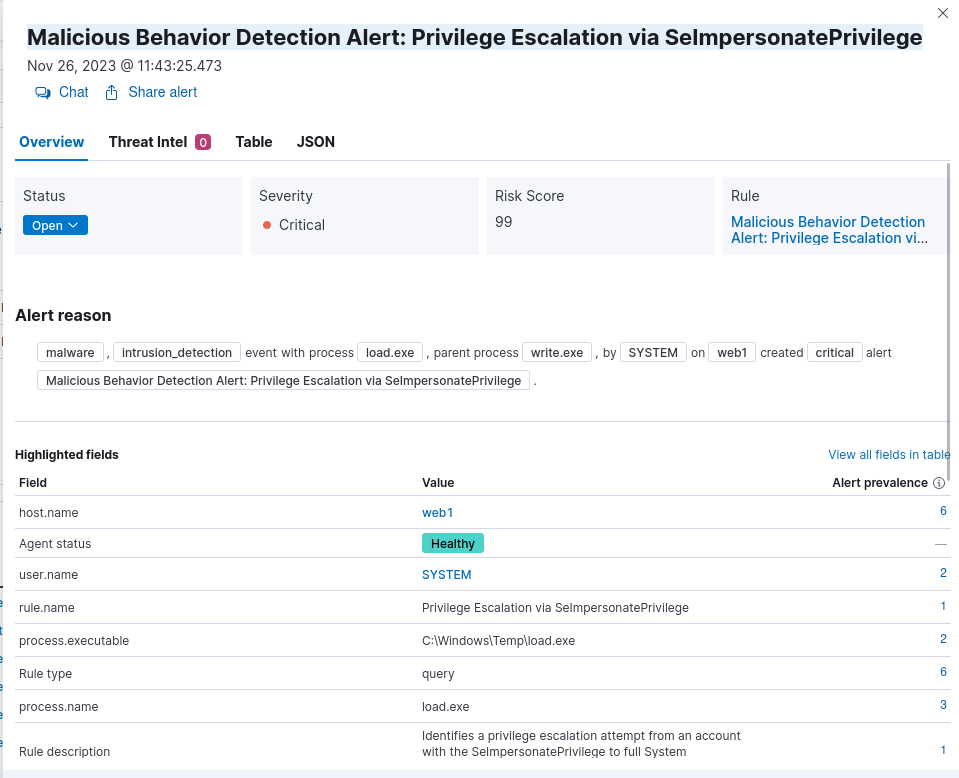Screen dimensions: 959x778
Task: Click the Chat speech bubble icon
Action: (43, 92)
